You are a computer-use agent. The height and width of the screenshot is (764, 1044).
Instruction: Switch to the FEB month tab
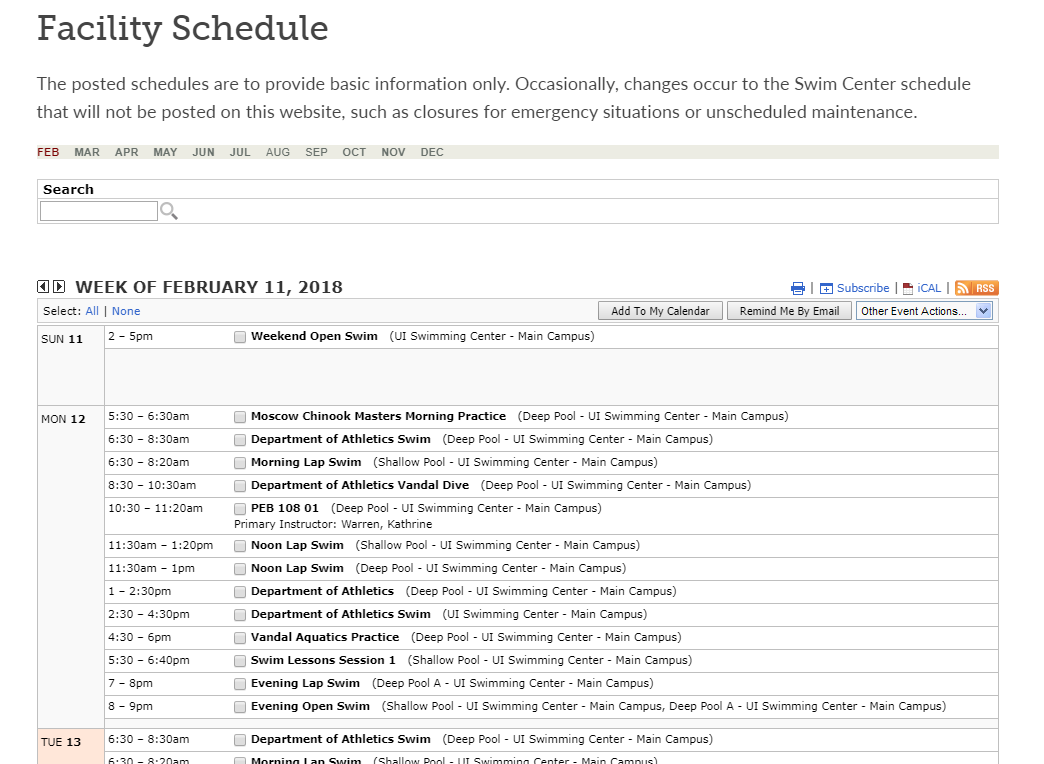pos(48,152)
